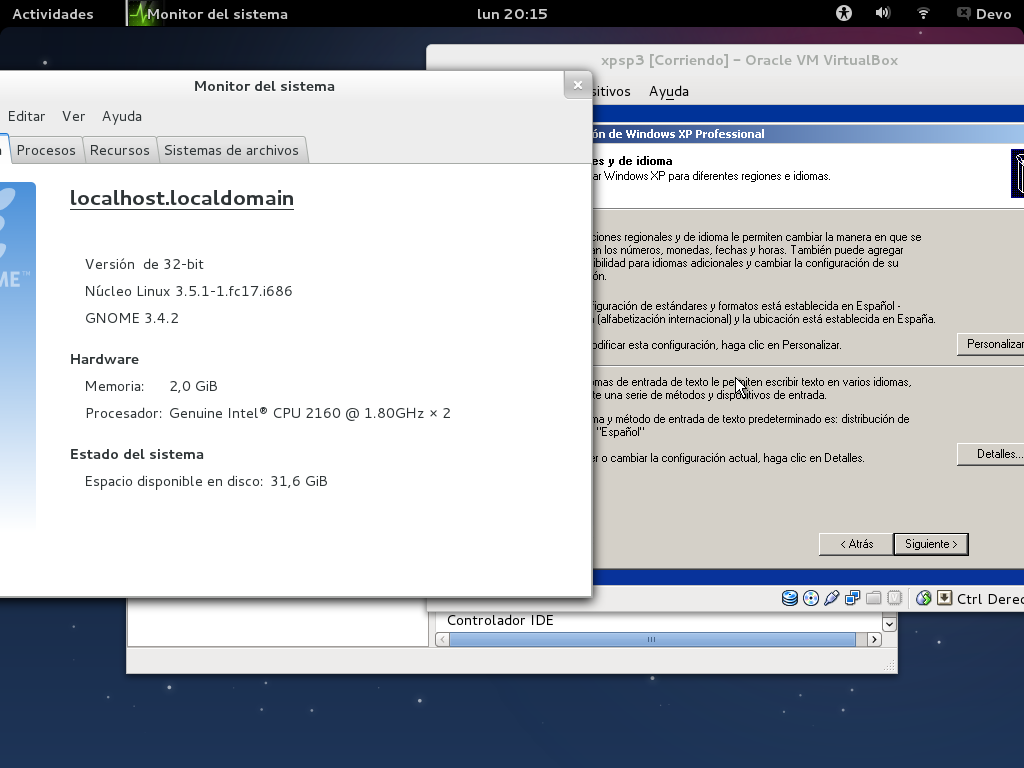
Task: Open the Actividades overview
Action: tap(53, 14)
